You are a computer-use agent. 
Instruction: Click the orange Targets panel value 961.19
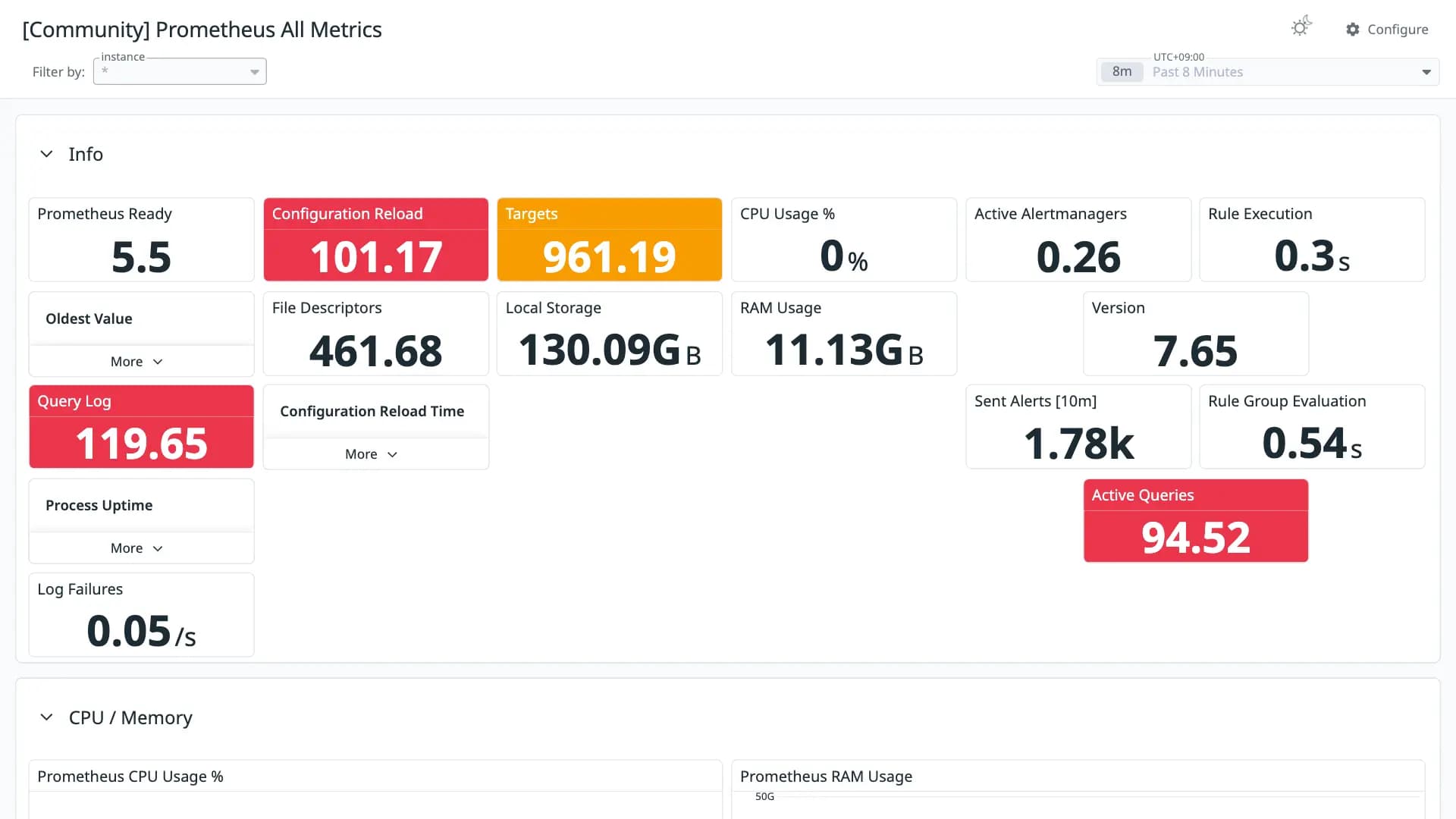tap(609, 257)
